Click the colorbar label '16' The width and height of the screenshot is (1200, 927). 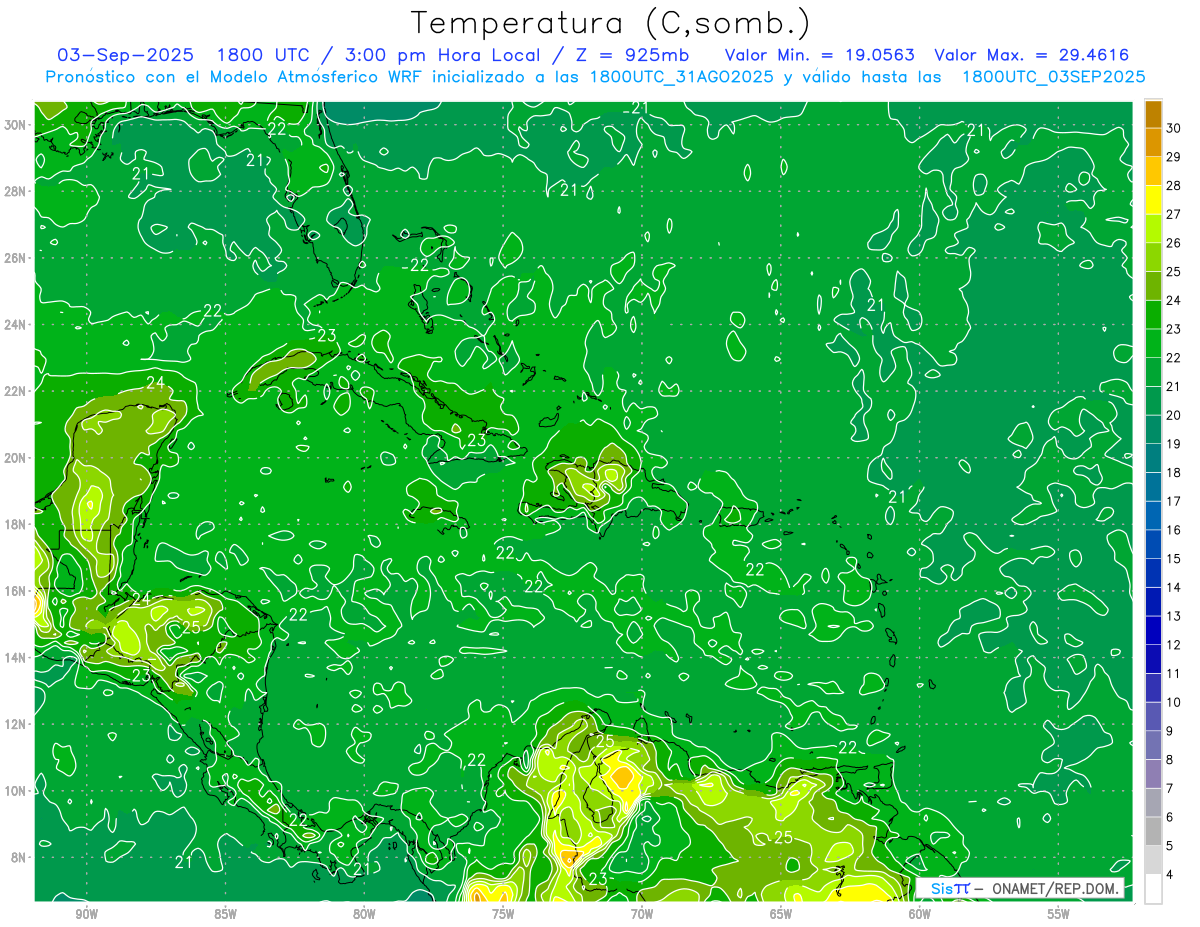[x=1174, y=530]
